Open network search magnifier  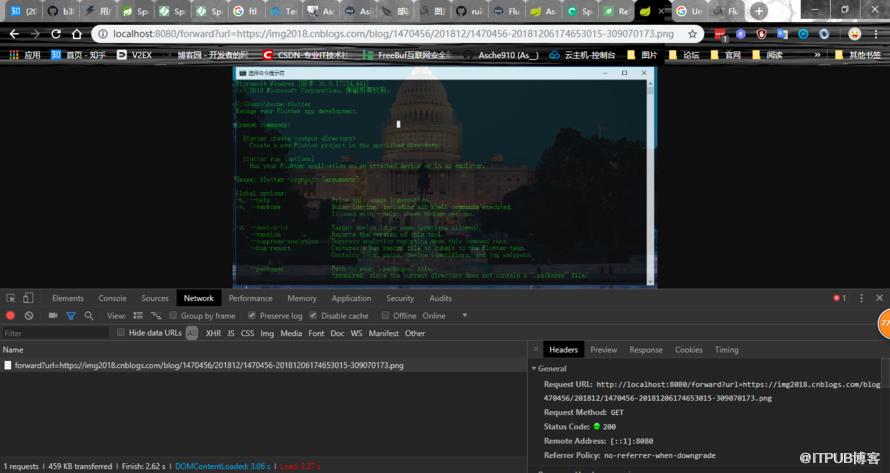[x=89, y=316]
